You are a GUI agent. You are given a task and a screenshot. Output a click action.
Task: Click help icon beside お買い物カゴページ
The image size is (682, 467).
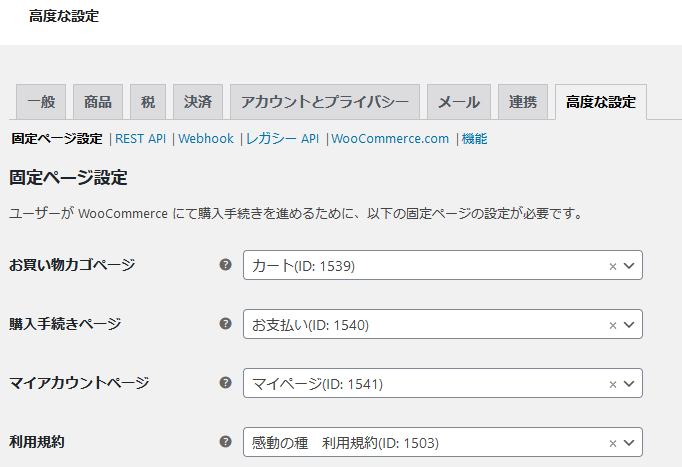(x=225, y=265)
